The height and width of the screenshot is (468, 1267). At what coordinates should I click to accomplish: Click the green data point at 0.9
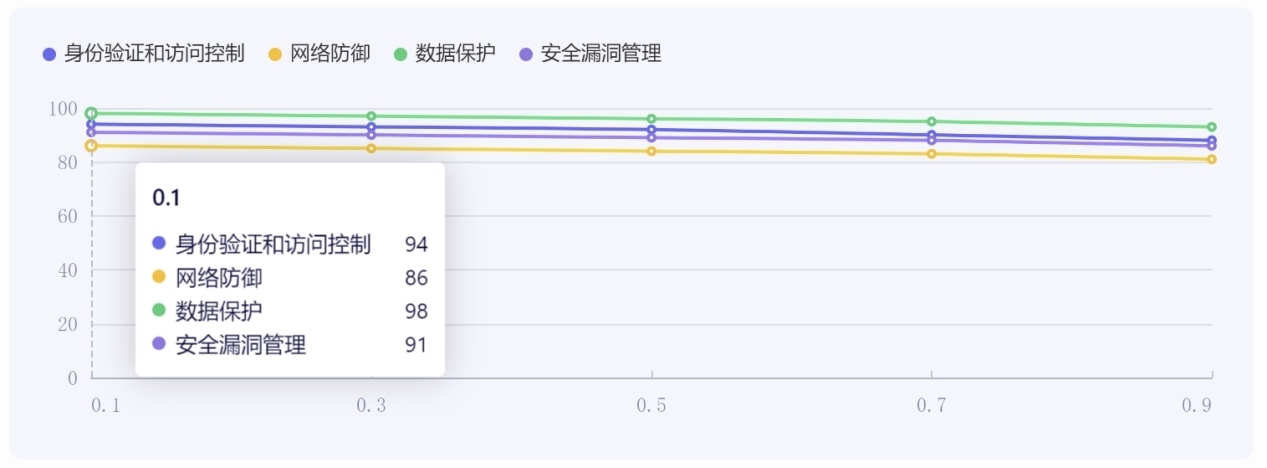tap(1211, 127)
